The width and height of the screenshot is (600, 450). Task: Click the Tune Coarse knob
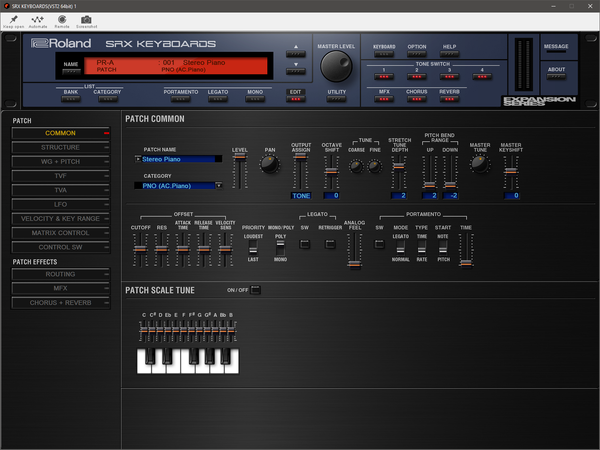(x=356, y=166)
